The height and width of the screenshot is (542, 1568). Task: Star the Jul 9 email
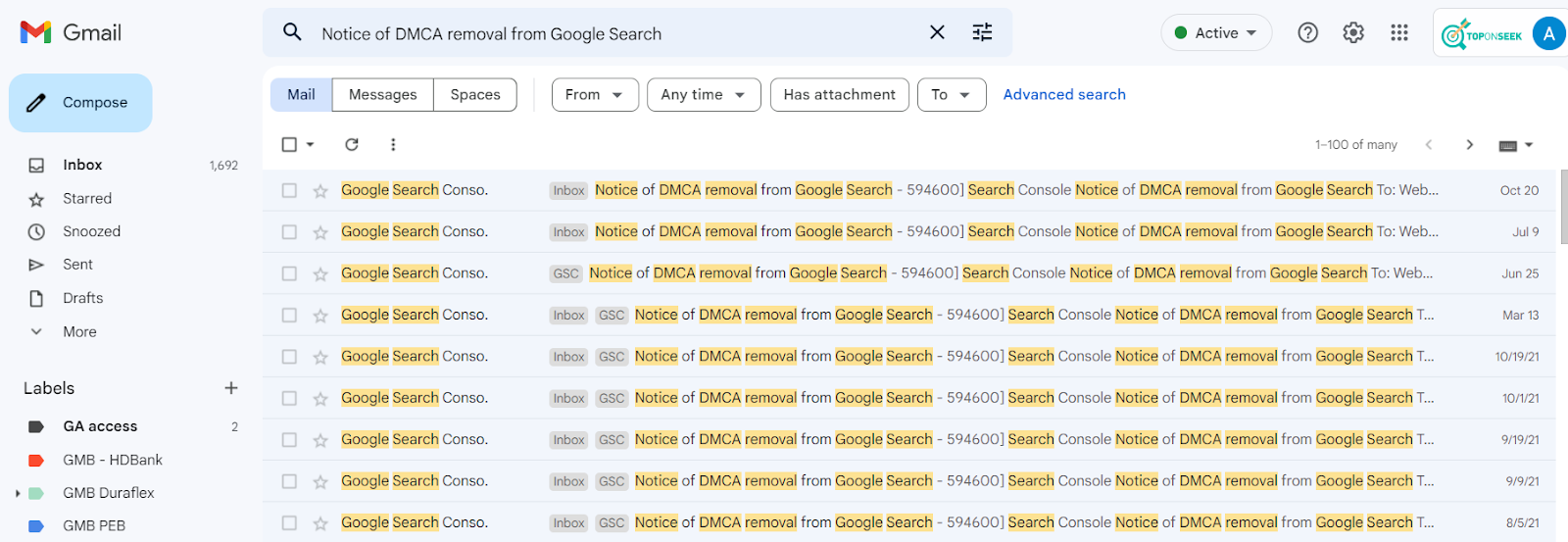click(x=320, y=232)
